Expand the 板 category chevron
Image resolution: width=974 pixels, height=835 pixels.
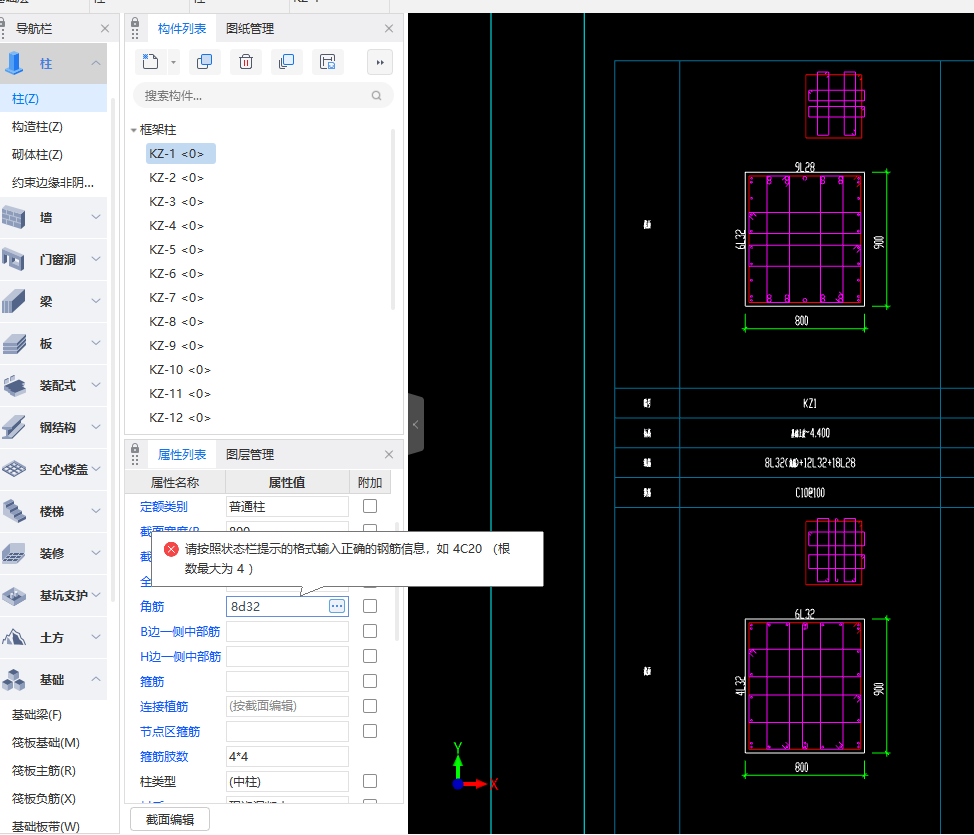(x=96, y=343)
